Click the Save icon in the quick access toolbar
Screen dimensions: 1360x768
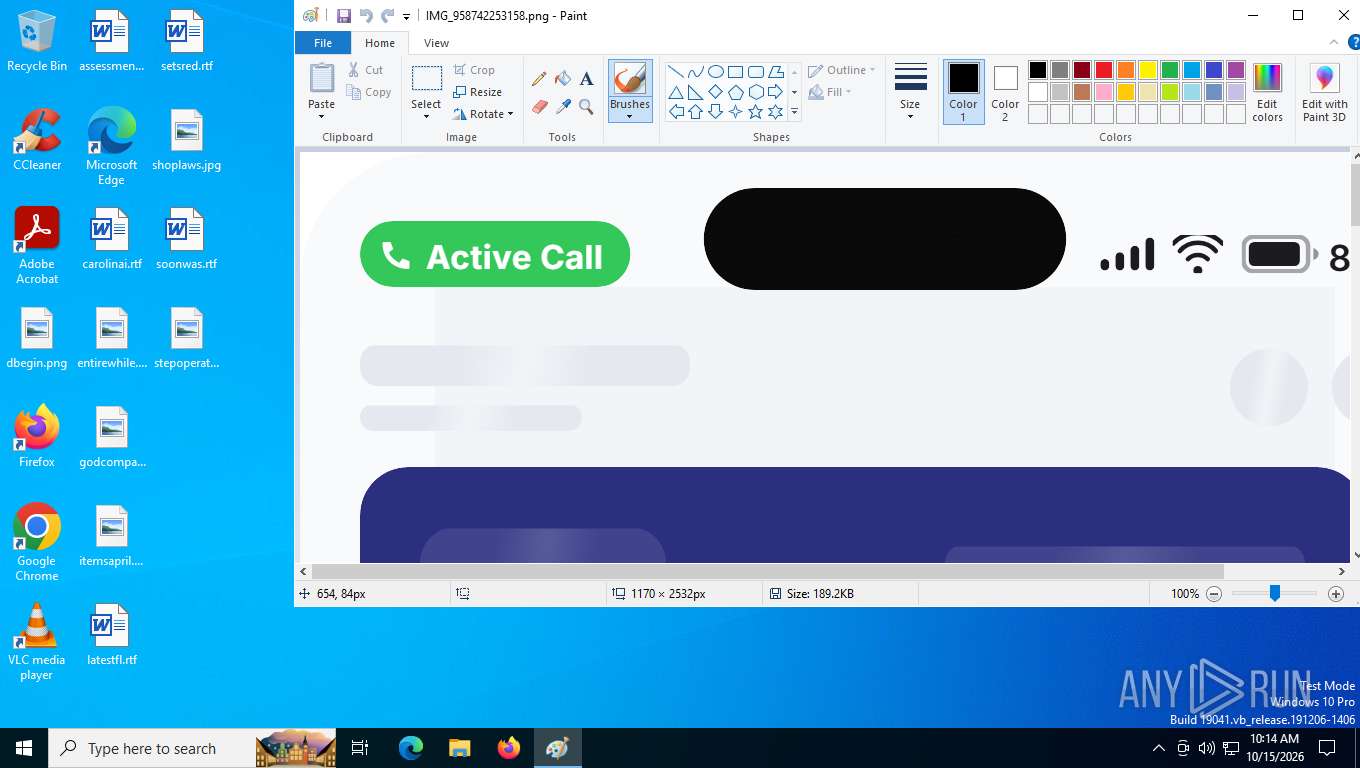[344, 15]
